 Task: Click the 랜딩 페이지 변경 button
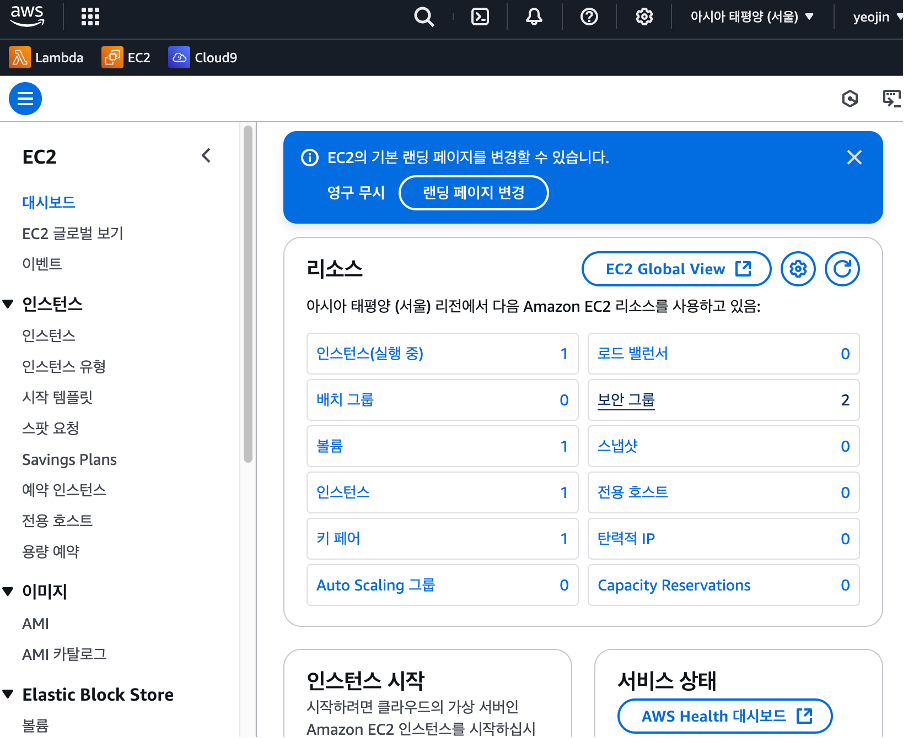(473, 193)
